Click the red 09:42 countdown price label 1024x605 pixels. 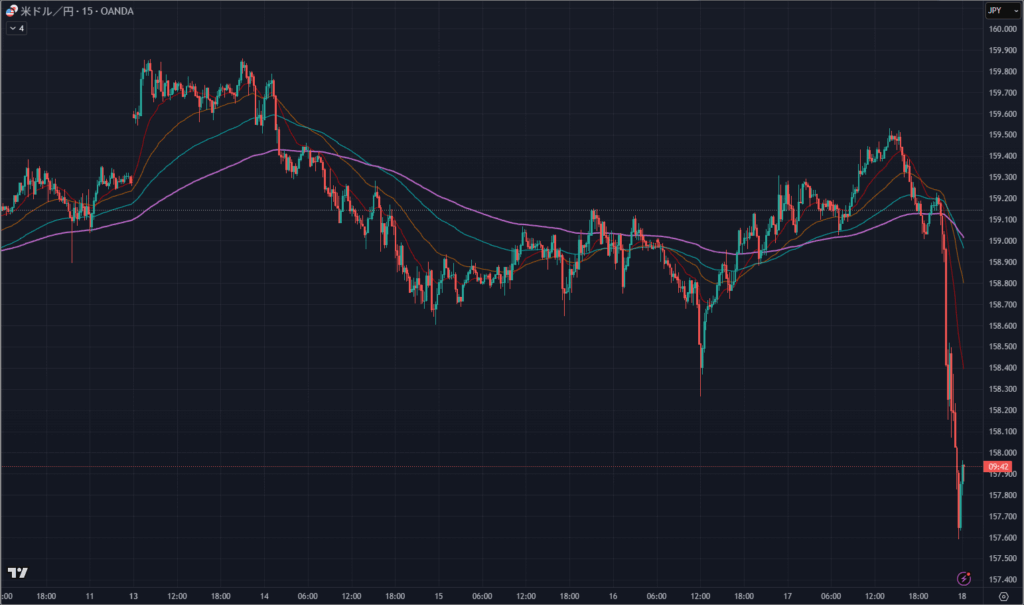tap(997, 467)
